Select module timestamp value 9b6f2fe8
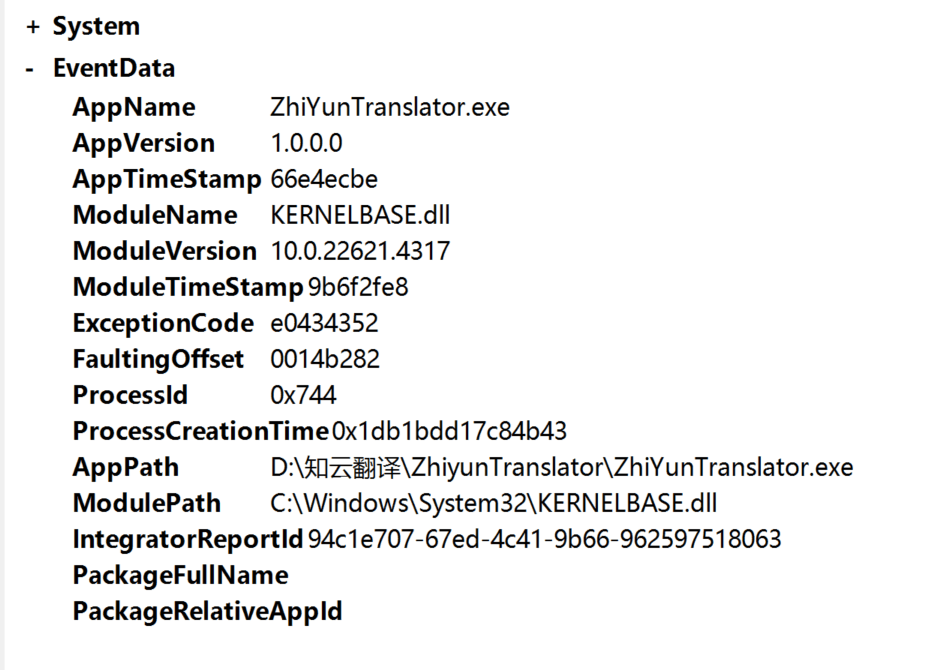 (358, 287)
